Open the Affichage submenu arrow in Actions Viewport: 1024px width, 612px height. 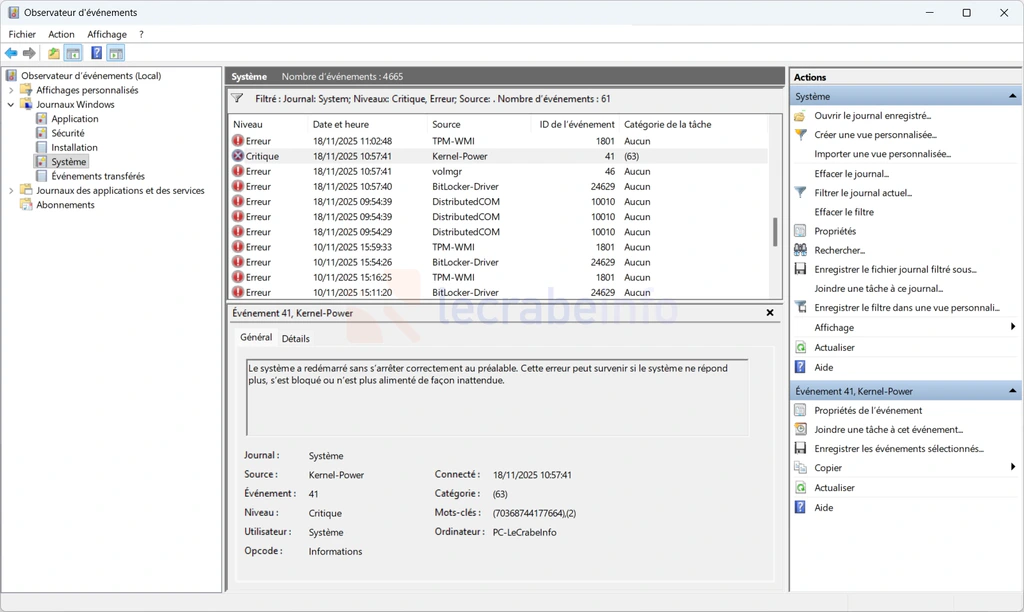tap(1012, 327)
